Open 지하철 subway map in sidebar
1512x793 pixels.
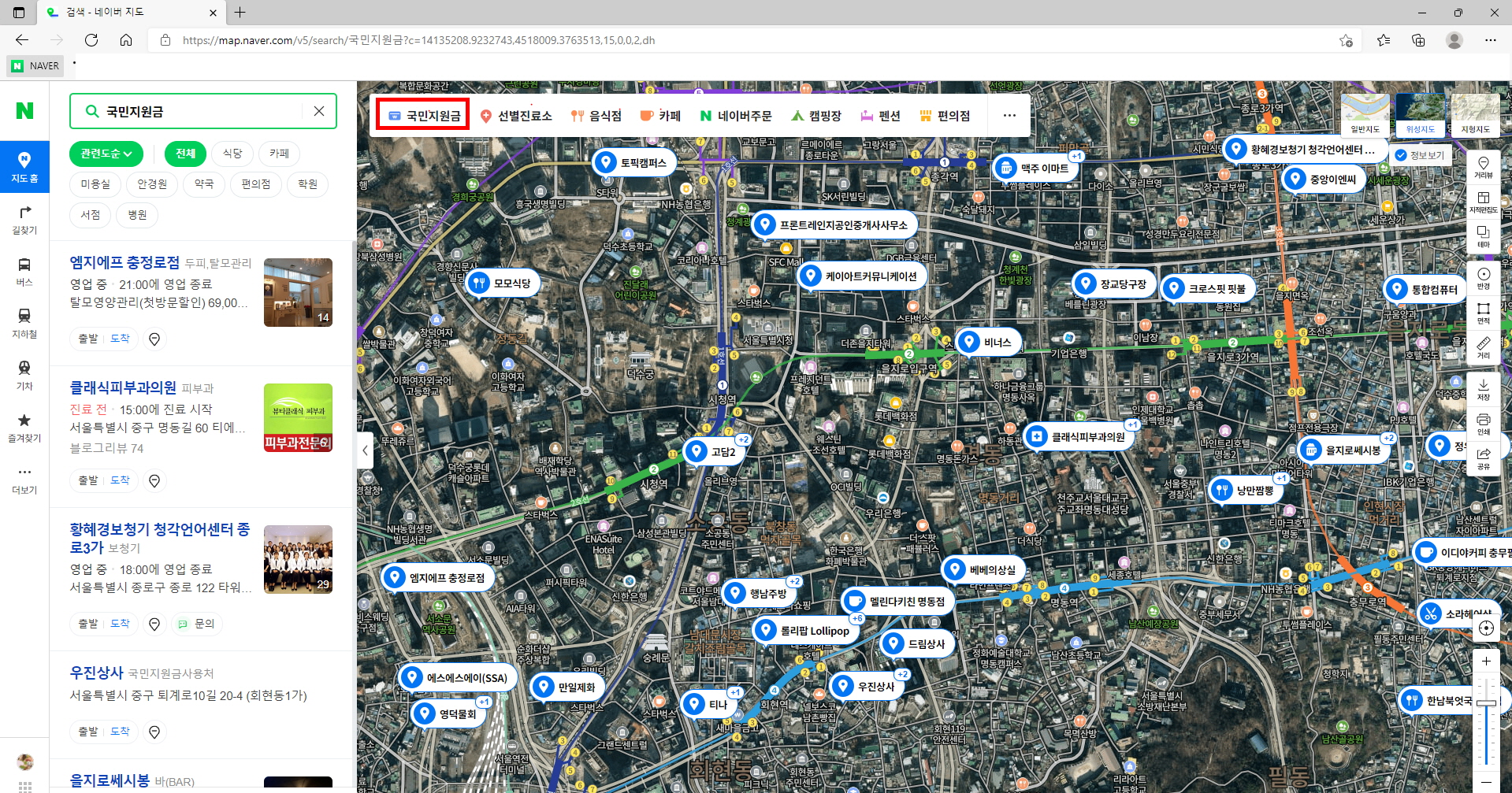tap(24, 324)
